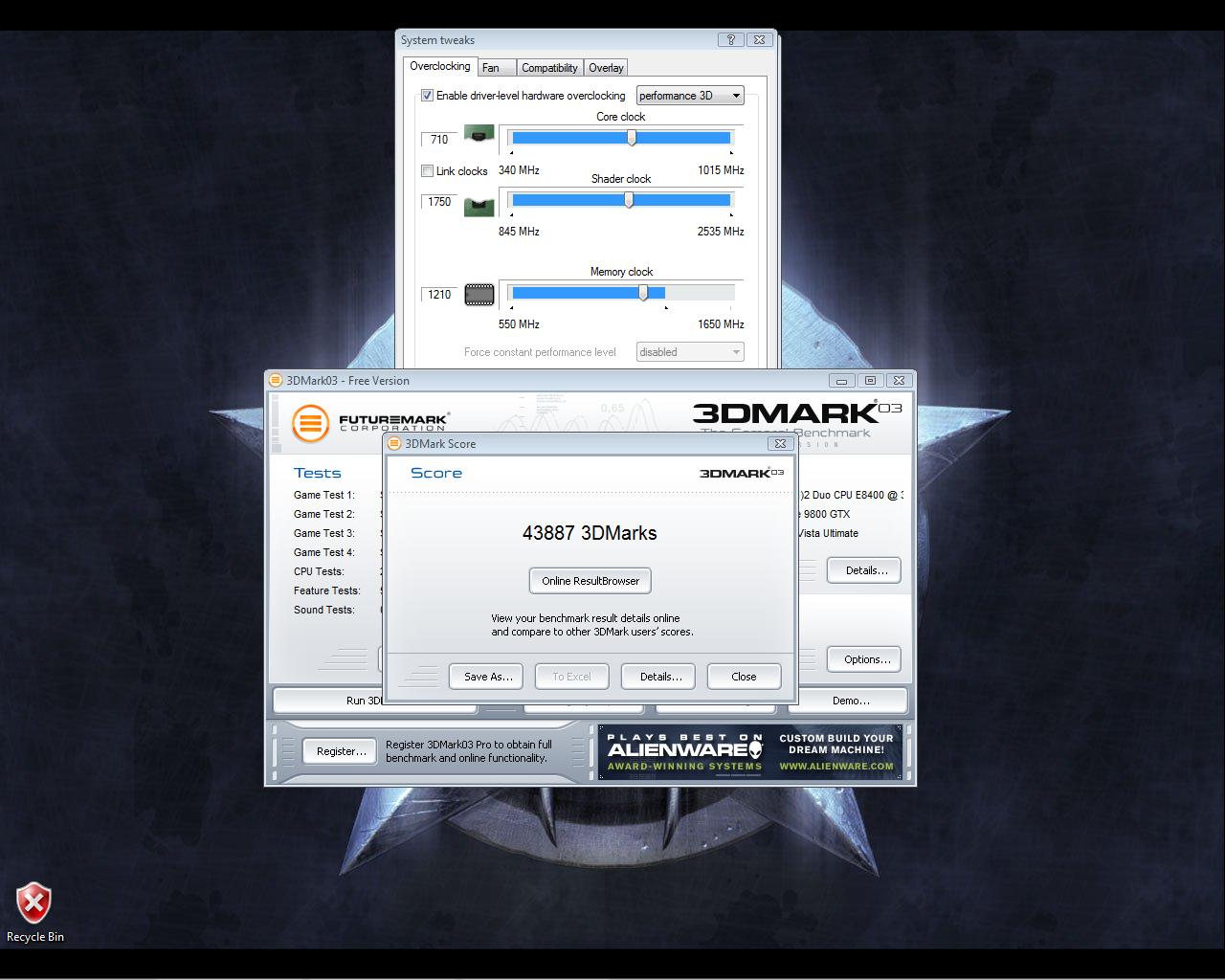Click the core clock value field 710
This screenshot has width=1225, height=980.
tap(439, 140)
